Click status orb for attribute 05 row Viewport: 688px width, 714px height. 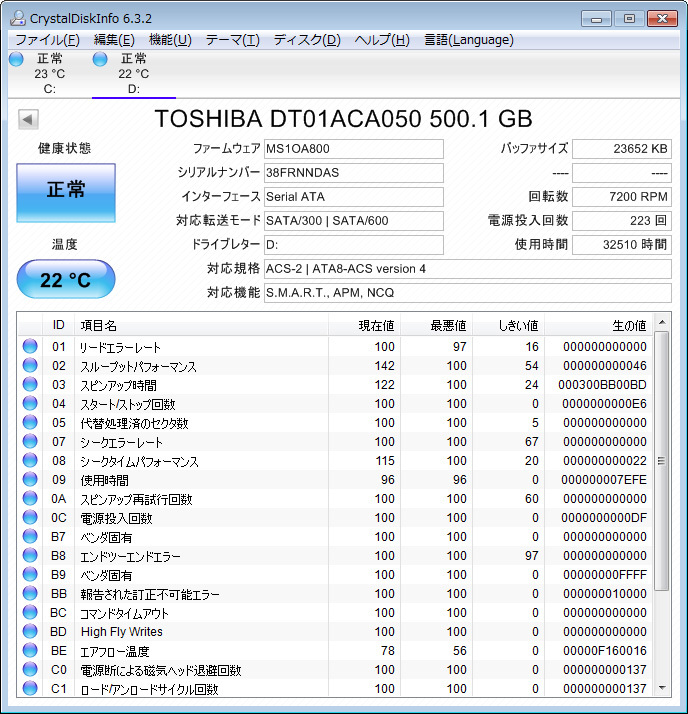coord(30,423)
